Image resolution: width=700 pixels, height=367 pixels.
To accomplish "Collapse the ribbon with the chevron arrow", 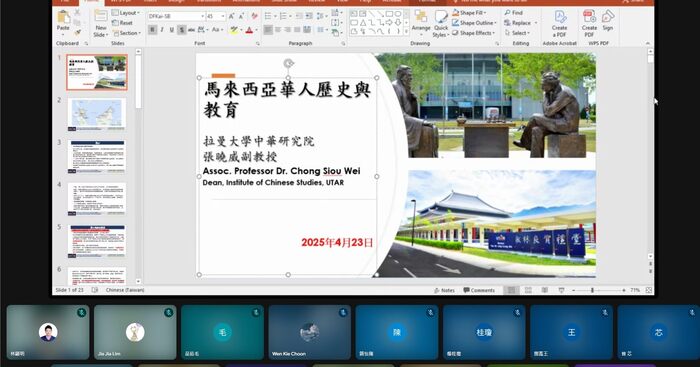I will [x=648, y=43].
